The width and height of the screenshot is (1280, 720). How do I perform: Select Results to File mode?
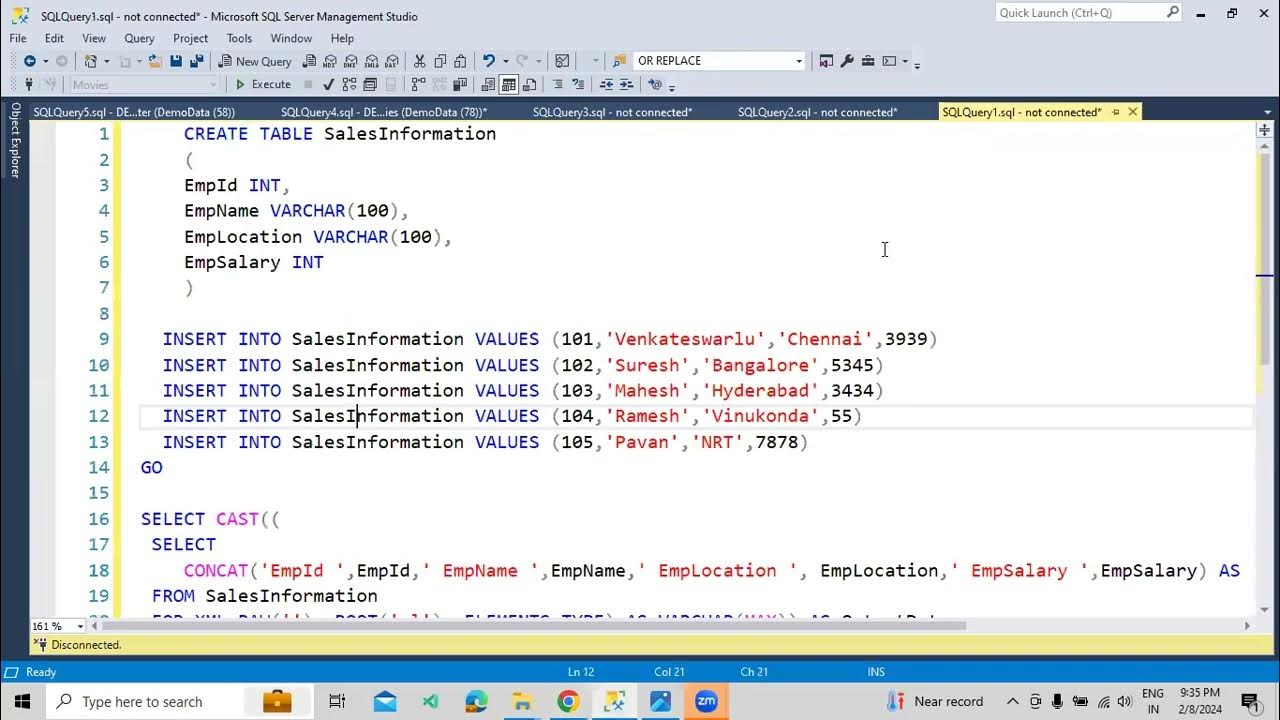[x=529, y=84]
